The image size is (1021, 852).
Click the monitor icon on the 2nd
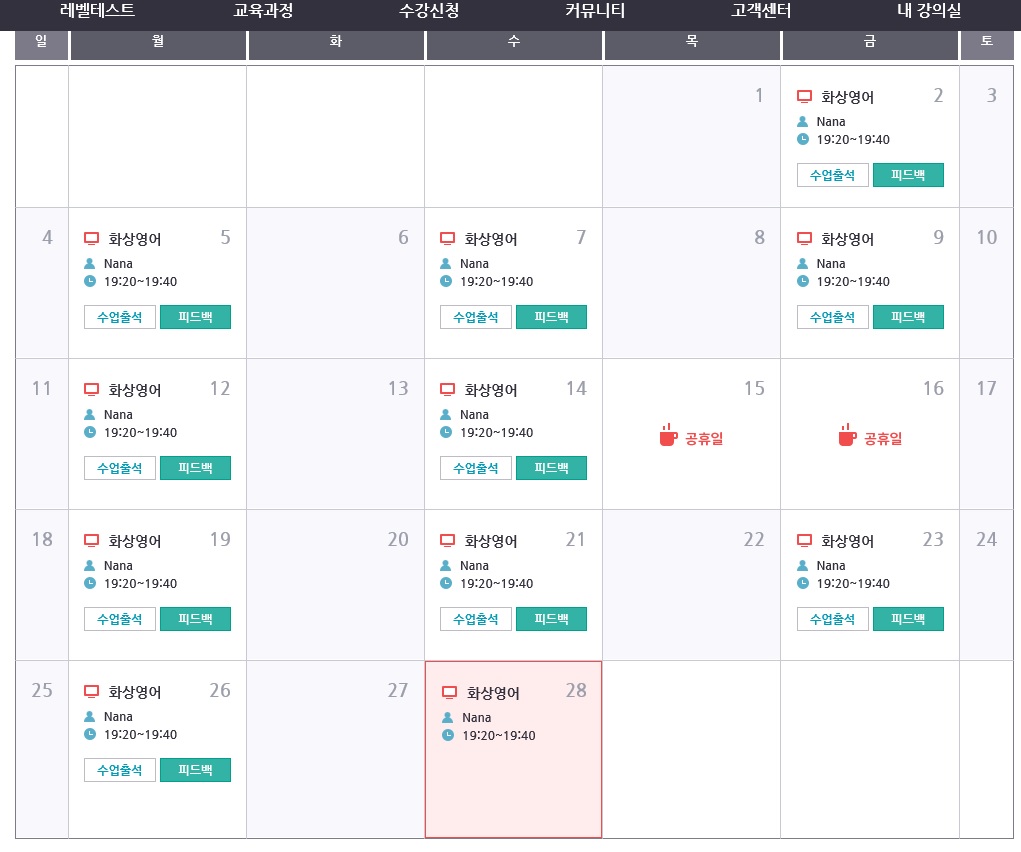[804, 97]
